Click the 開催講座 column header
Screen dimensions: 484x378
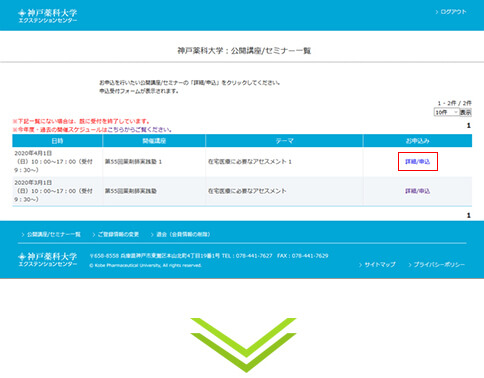click(154, 141)
